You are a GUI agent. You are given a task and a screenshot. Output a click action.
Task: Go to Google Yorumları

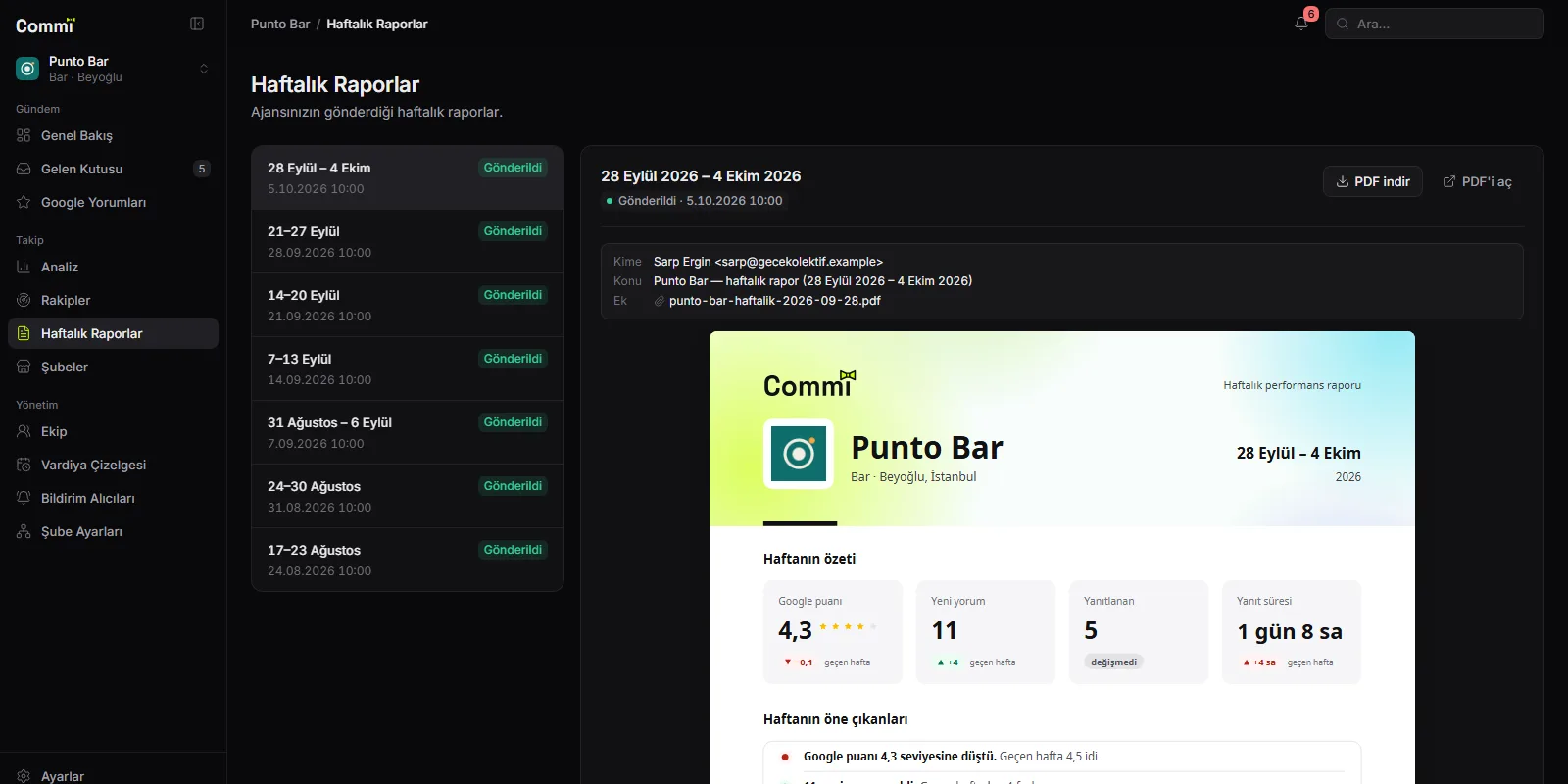[114, 202]
